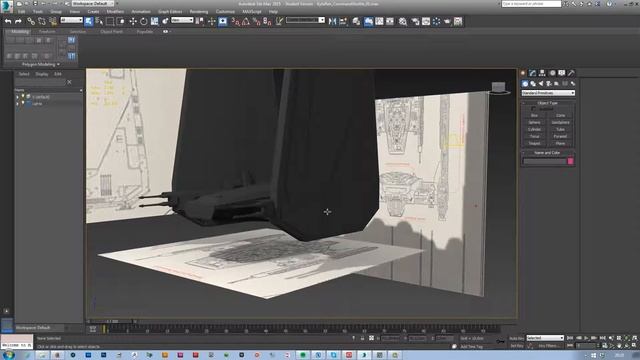Screen dimensions: 640x360
Task: Open the Select by Name dialog
Action: click(99, 21)
